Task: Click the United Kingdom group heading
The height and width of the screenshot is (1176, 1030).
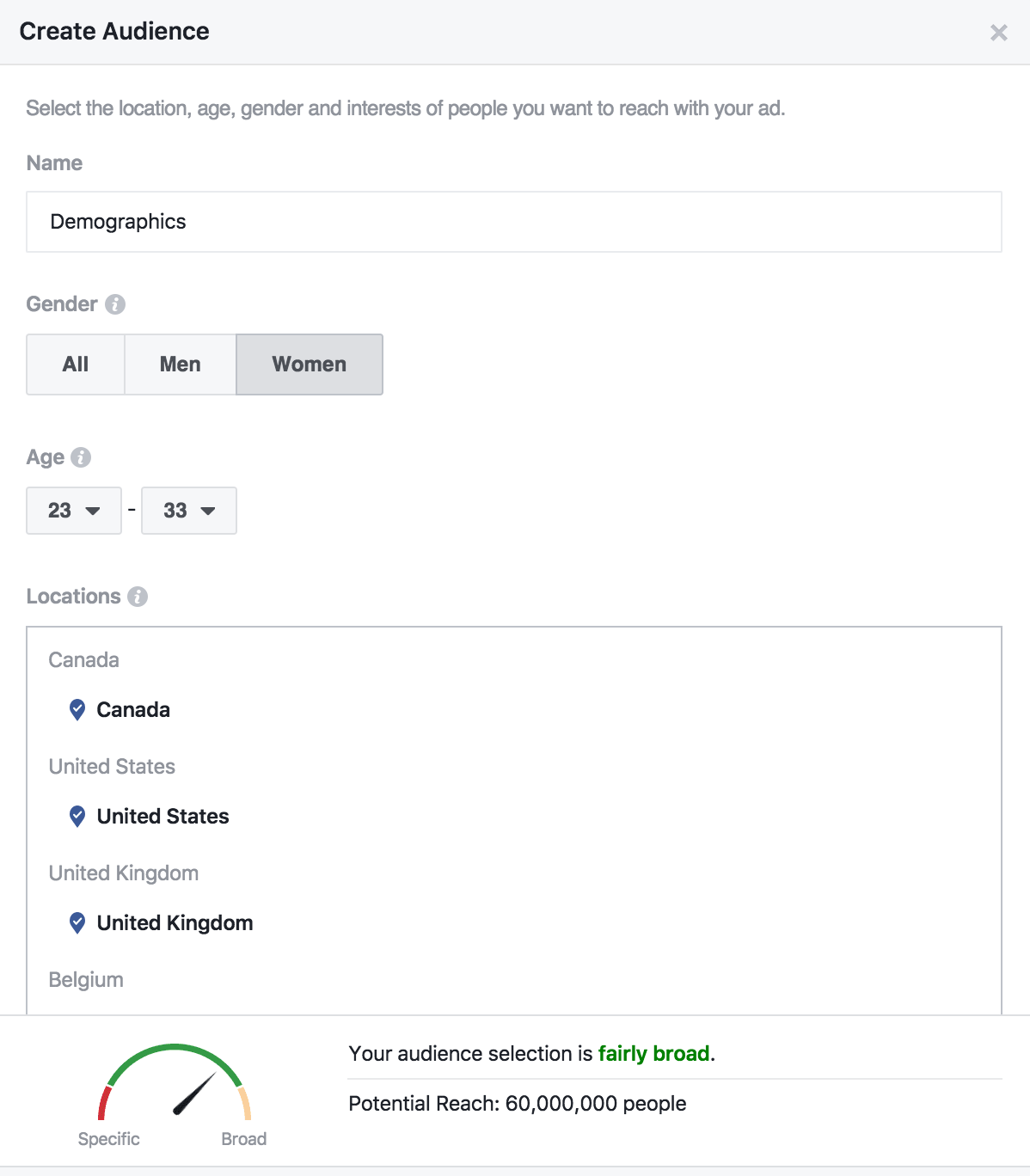Action: point(124,873)
